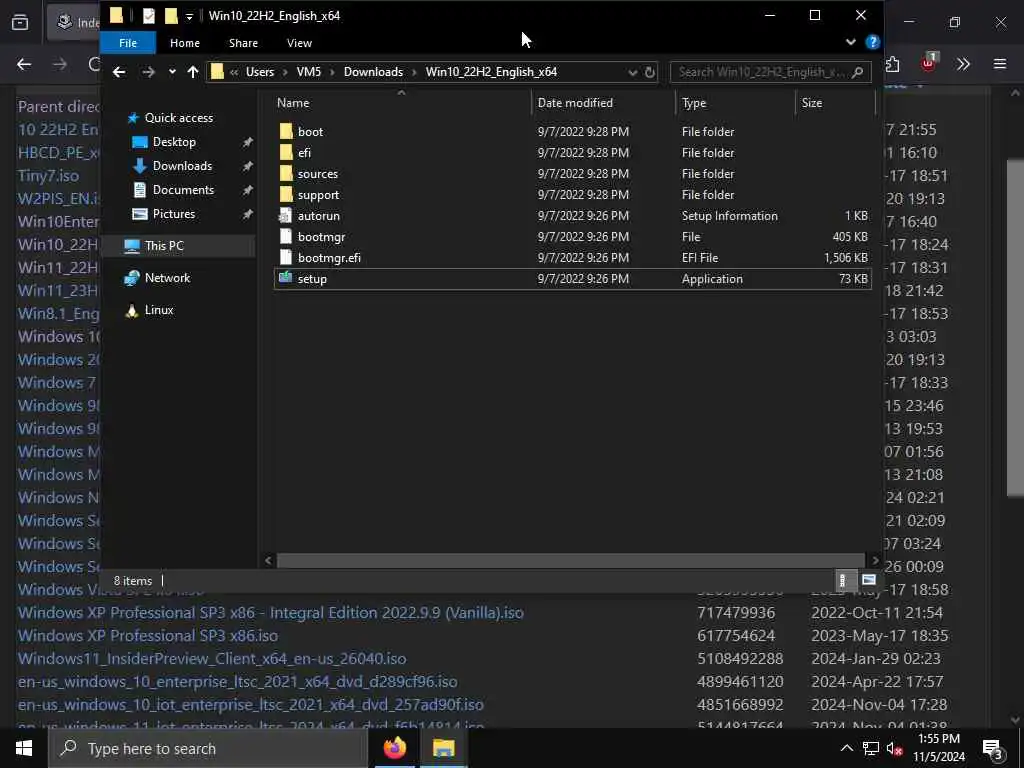Select Desktop in the navigation pane
This screenshot has height=768, width=1024.
point(174,142)
